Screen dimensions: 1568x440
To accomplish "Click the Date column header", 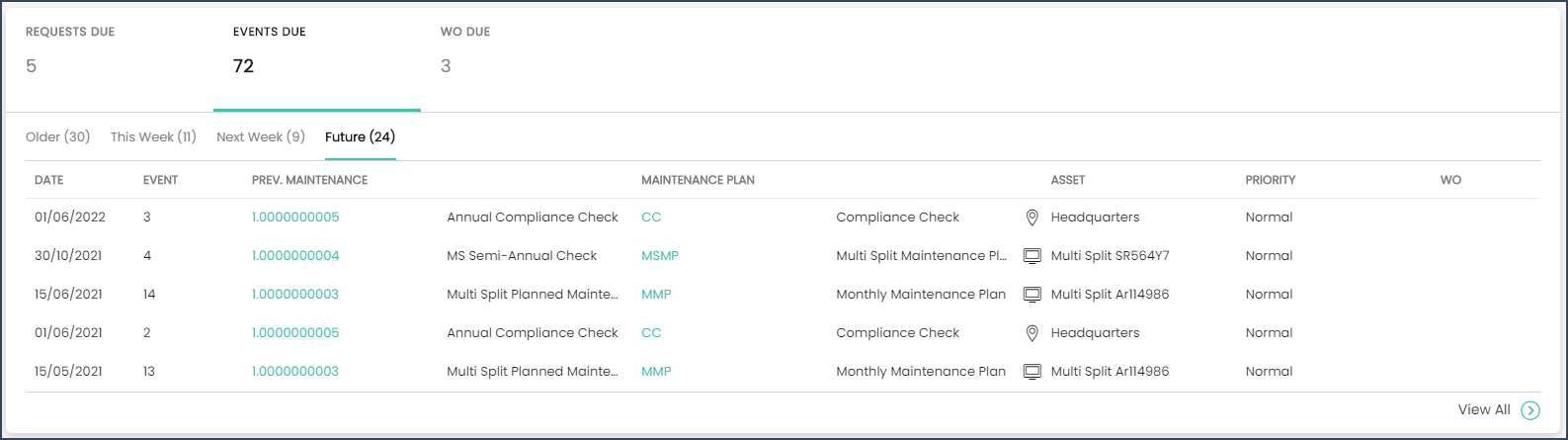I will (x=48, y=180).
